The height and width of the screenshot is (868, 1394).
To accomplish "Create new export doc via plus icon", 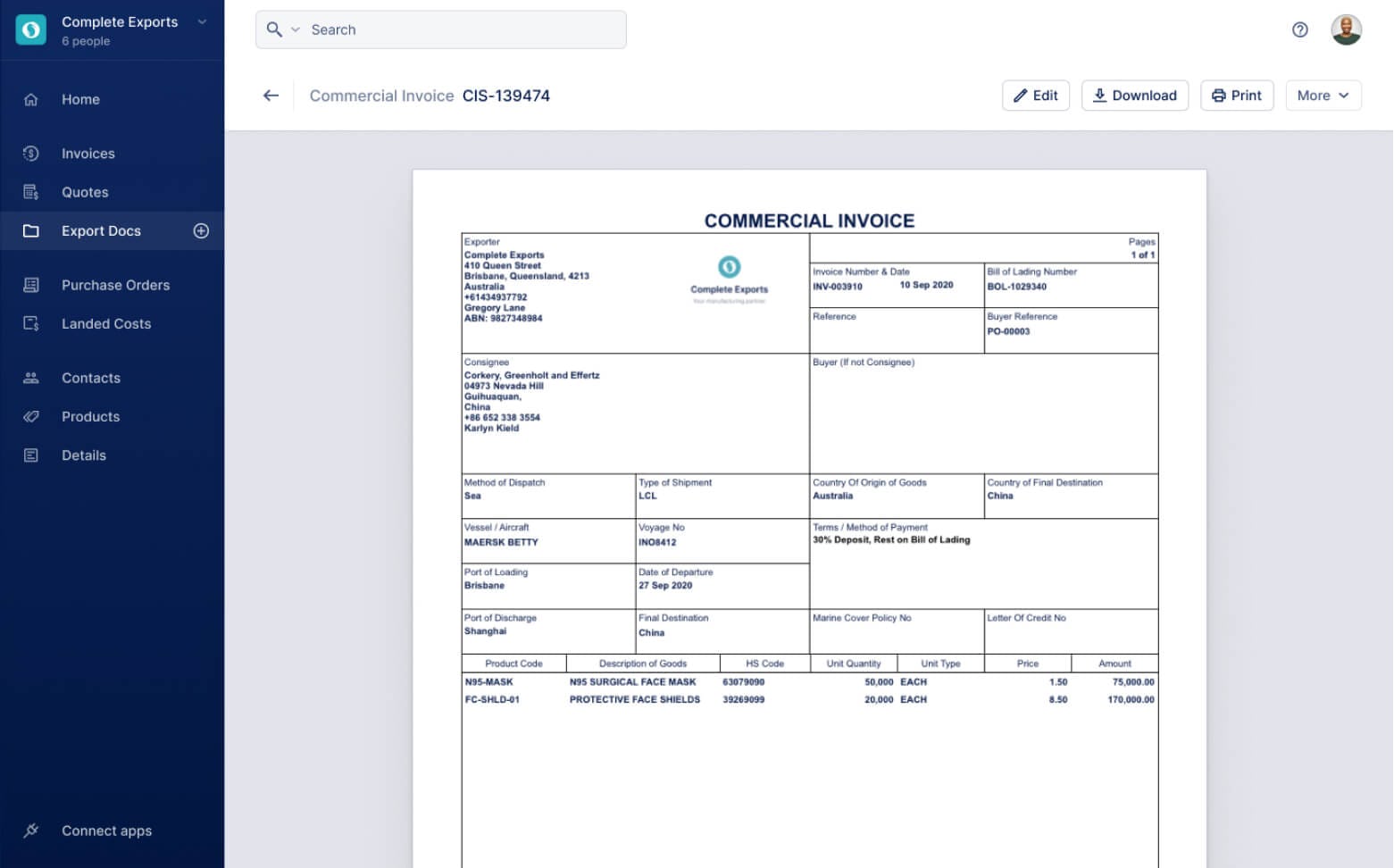I will [201, 230].
